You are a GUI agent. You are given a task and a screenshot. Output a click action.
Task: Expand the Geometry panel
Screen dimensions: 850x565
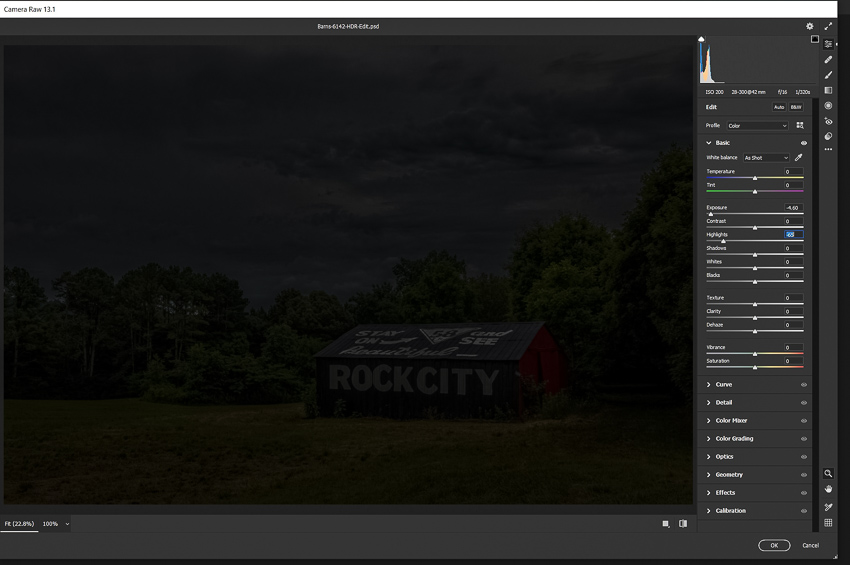[728, 475]
